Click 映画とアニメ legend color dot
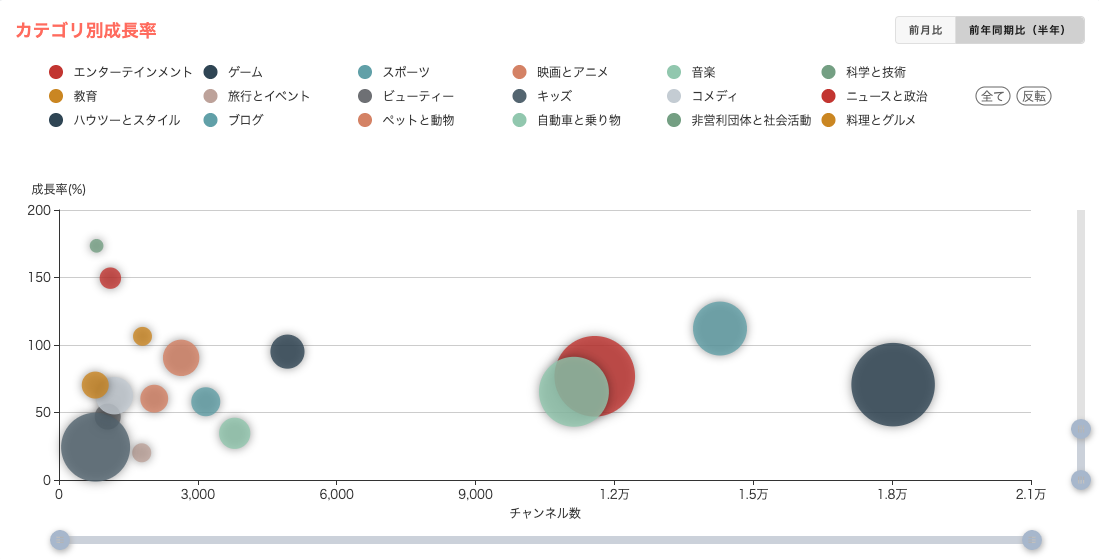 pos(519,72)
